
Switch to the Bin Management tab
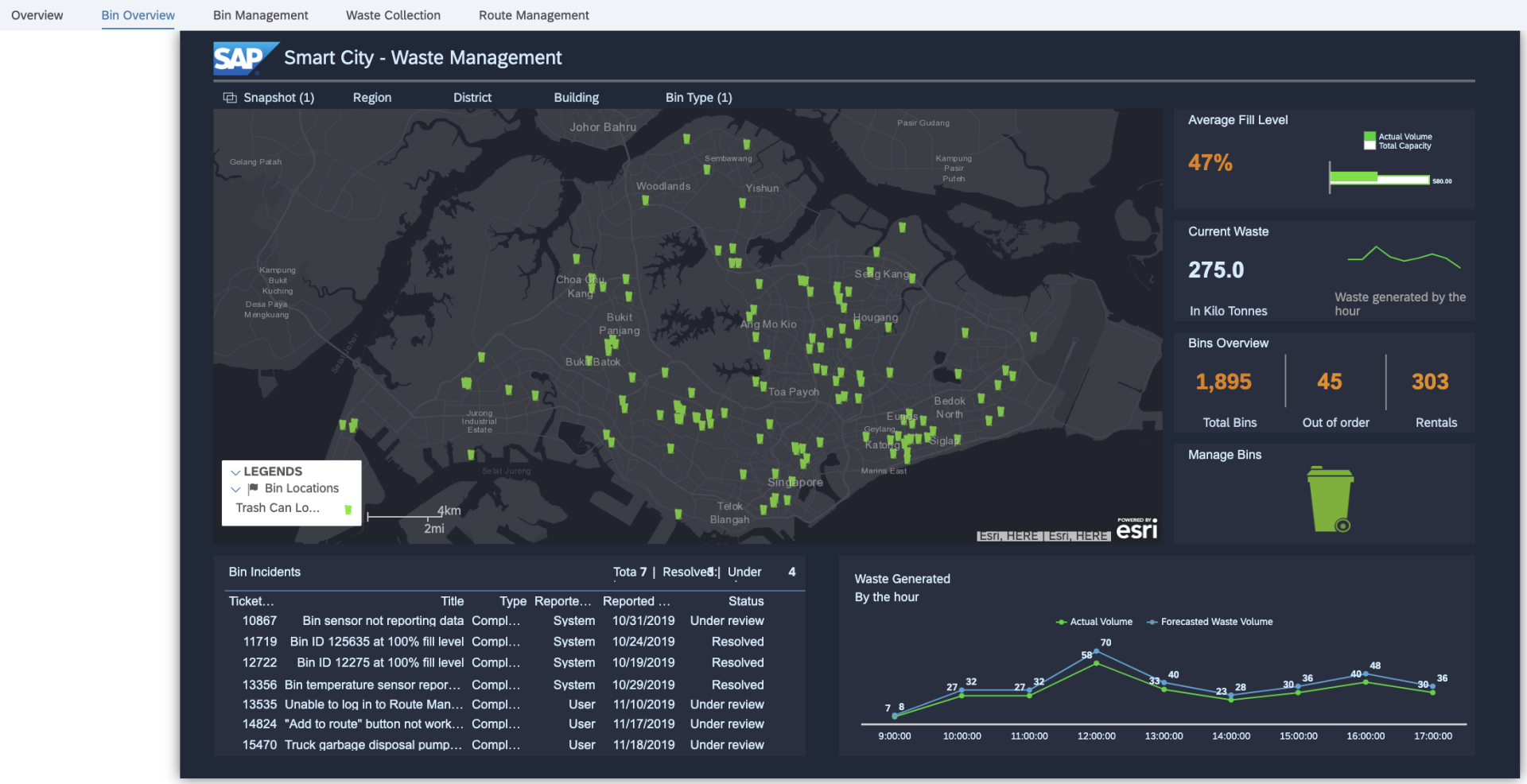coord(260,15)
